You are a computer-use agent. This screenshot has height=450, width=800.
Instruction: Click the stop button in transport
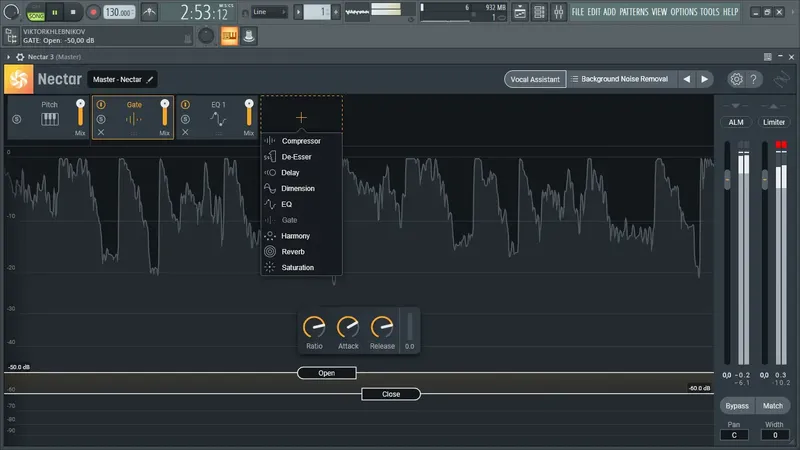point(73,12)
